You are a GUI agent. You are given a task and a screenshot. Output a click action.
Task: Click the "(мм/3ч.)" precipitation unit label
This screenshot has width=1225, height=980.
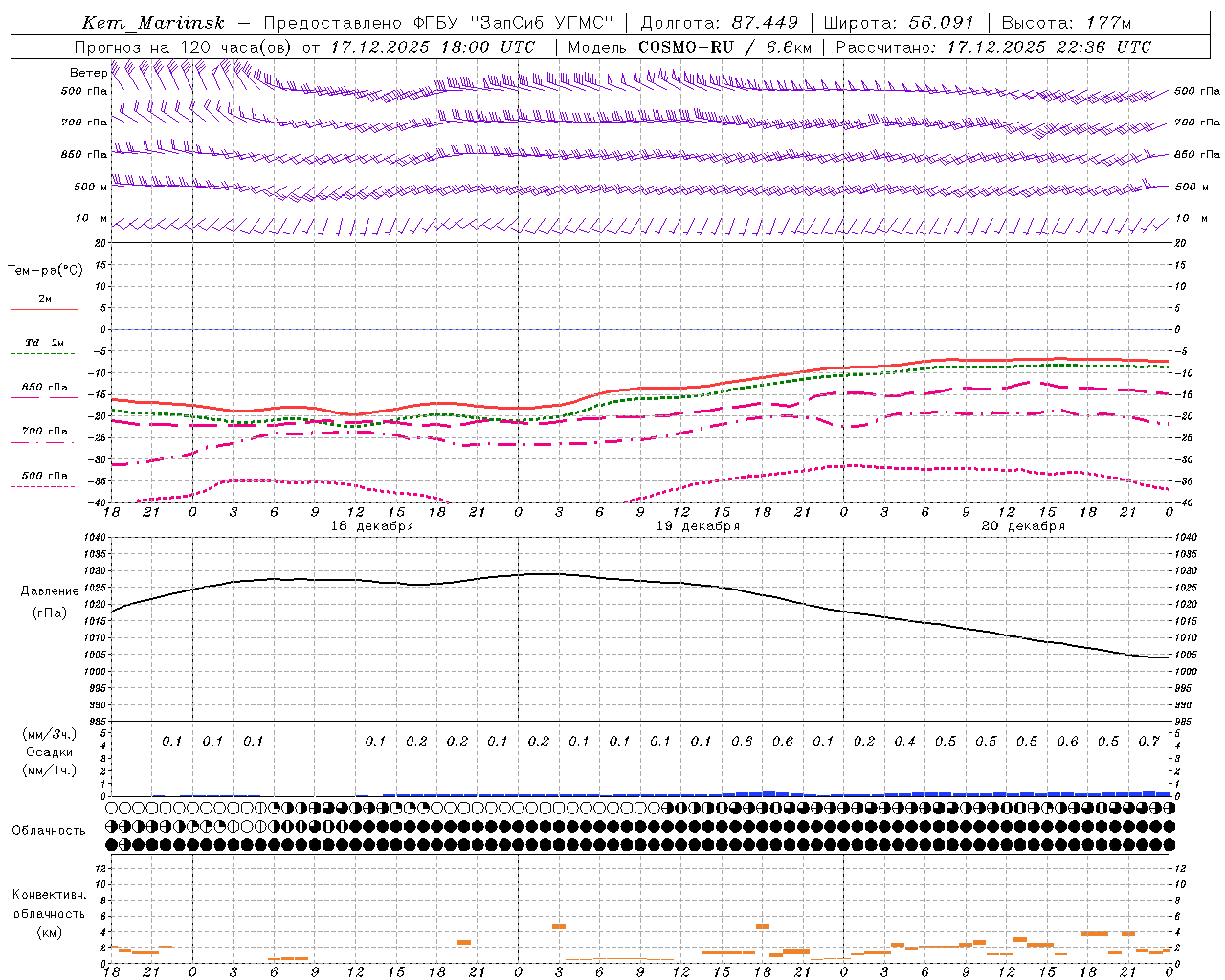pyautogui.click(x=49, y=734)
